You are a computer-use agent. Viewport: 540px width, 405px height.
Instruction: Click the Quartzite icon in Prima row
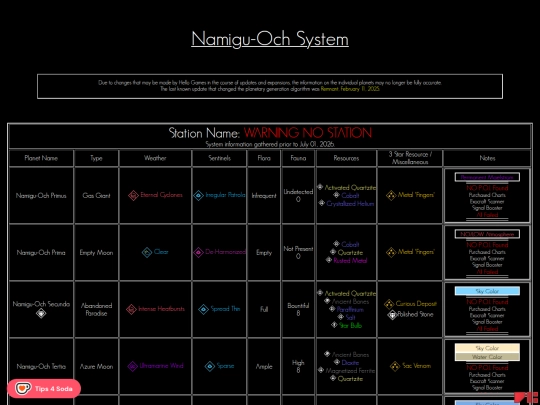pyautogui.click(x=333, y=252)
